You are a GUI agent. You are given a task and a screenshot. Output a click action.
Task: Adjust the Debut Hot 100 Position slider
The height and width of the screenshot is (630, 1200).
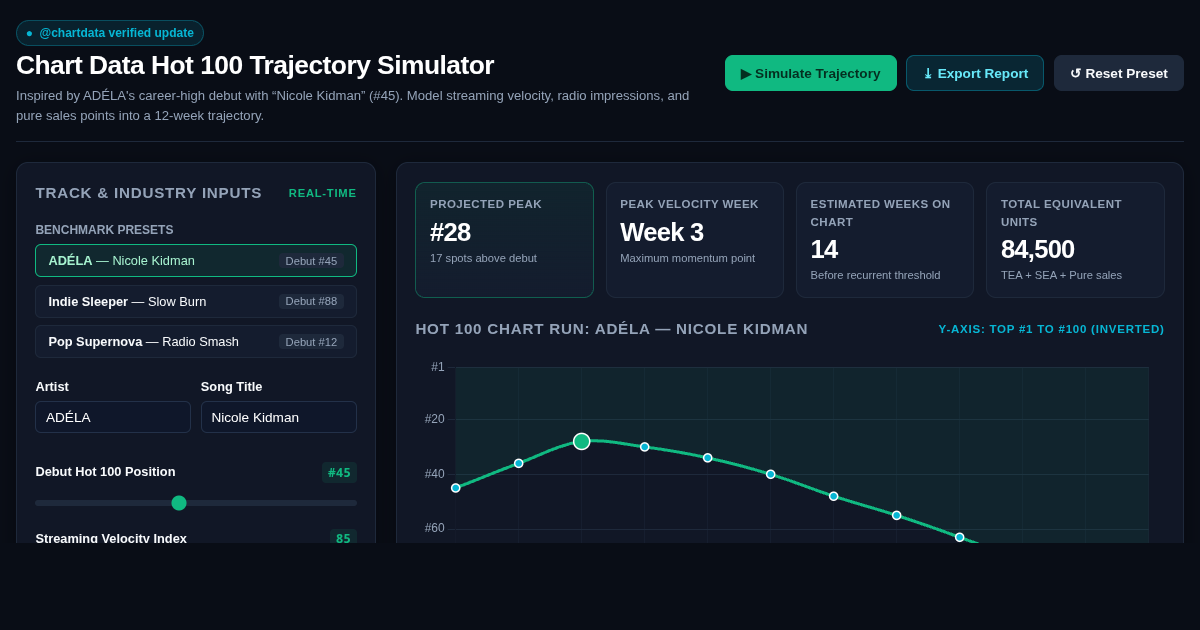click(x=196, y=503)
